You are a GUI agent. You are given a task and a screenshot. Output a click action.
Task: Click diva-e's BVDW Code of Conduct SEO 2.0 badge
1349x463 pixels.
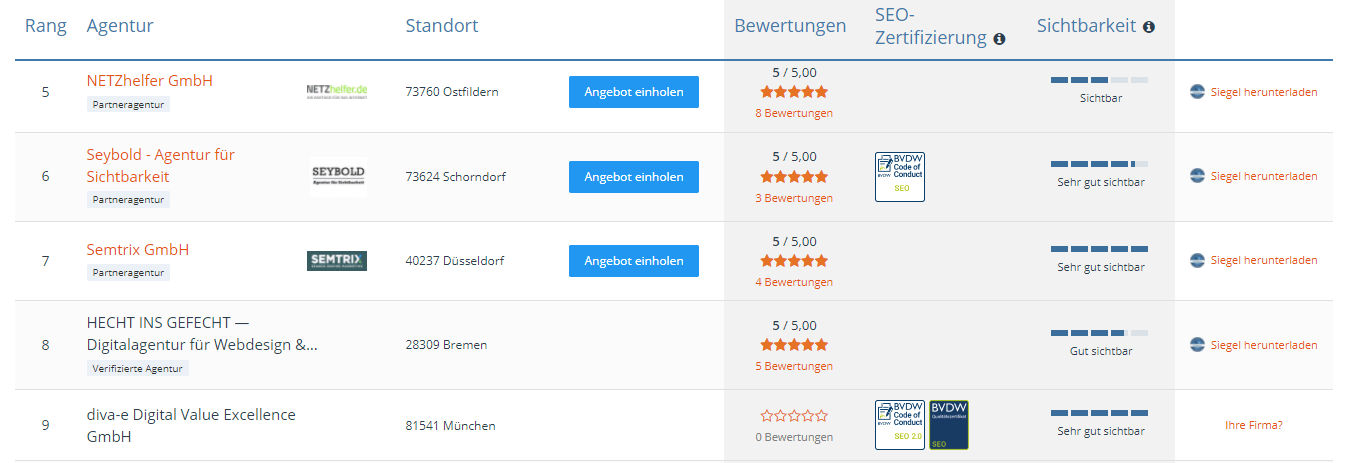899,425
